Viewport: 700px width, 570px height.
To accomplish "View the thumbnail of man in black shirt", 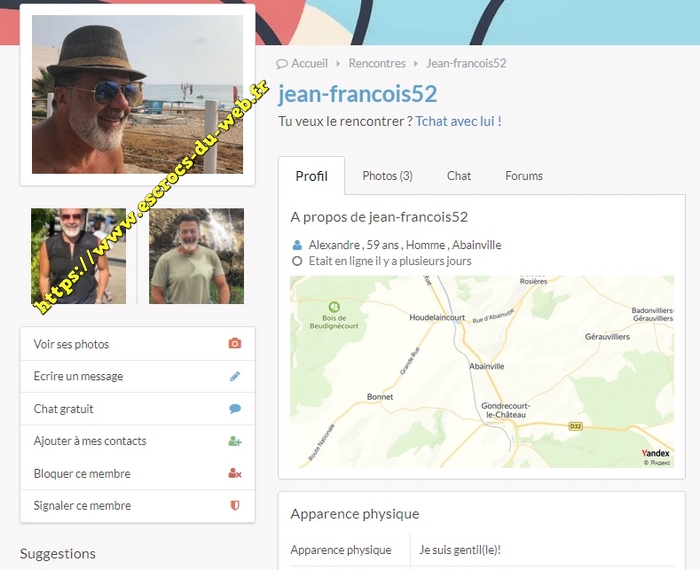I will (78, 256).
